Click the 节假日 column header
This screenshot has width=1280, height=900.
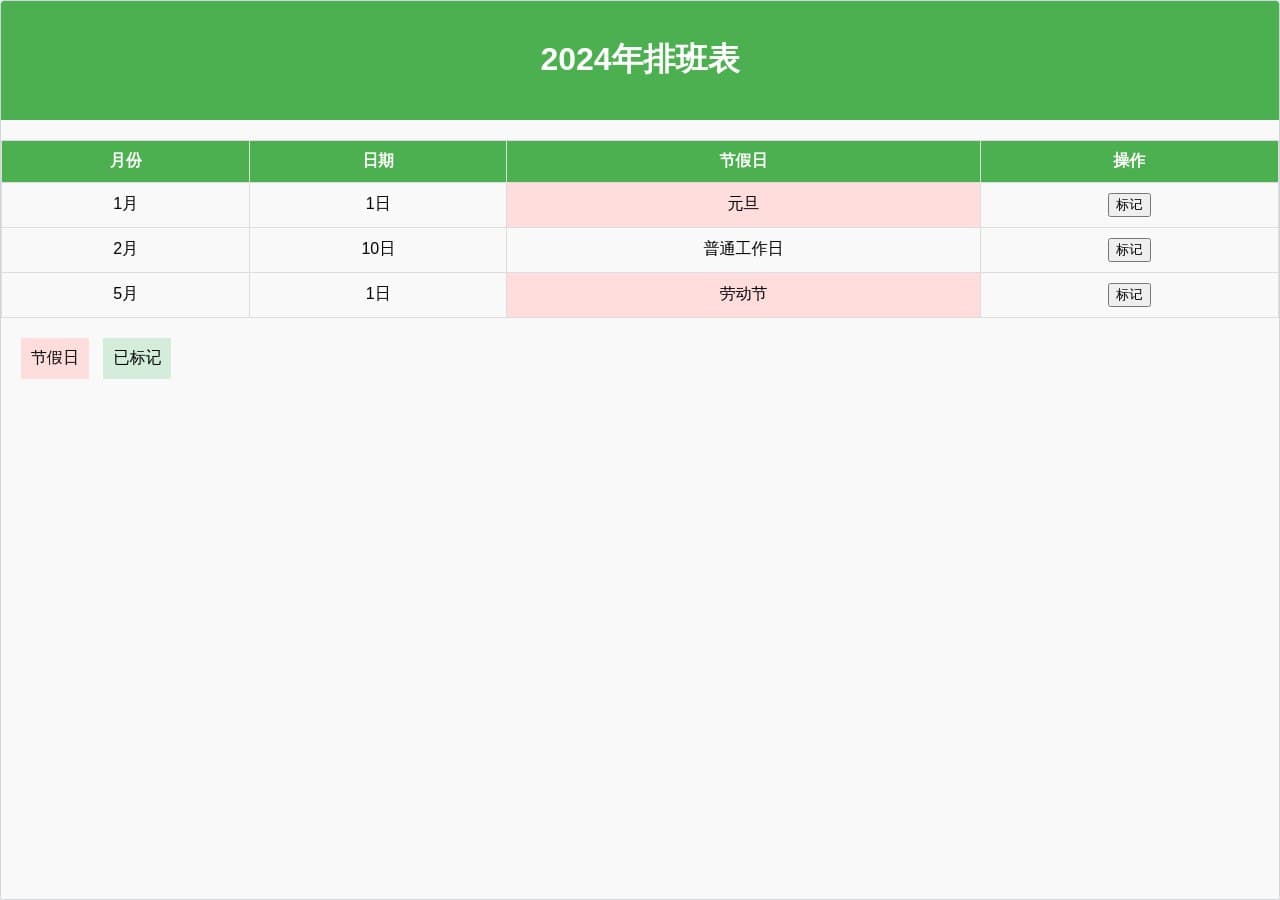click(743, 161)
